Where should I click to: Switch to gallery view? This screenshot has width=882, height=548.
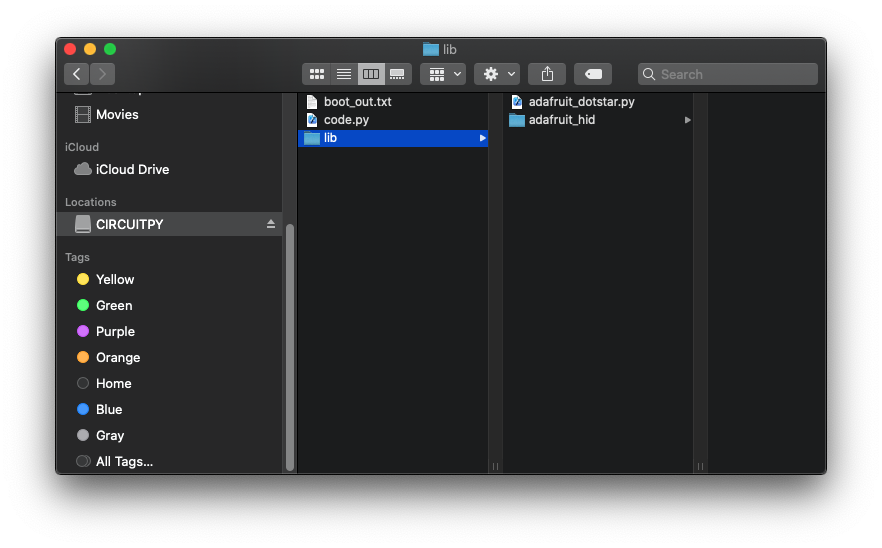coord(398,74)
